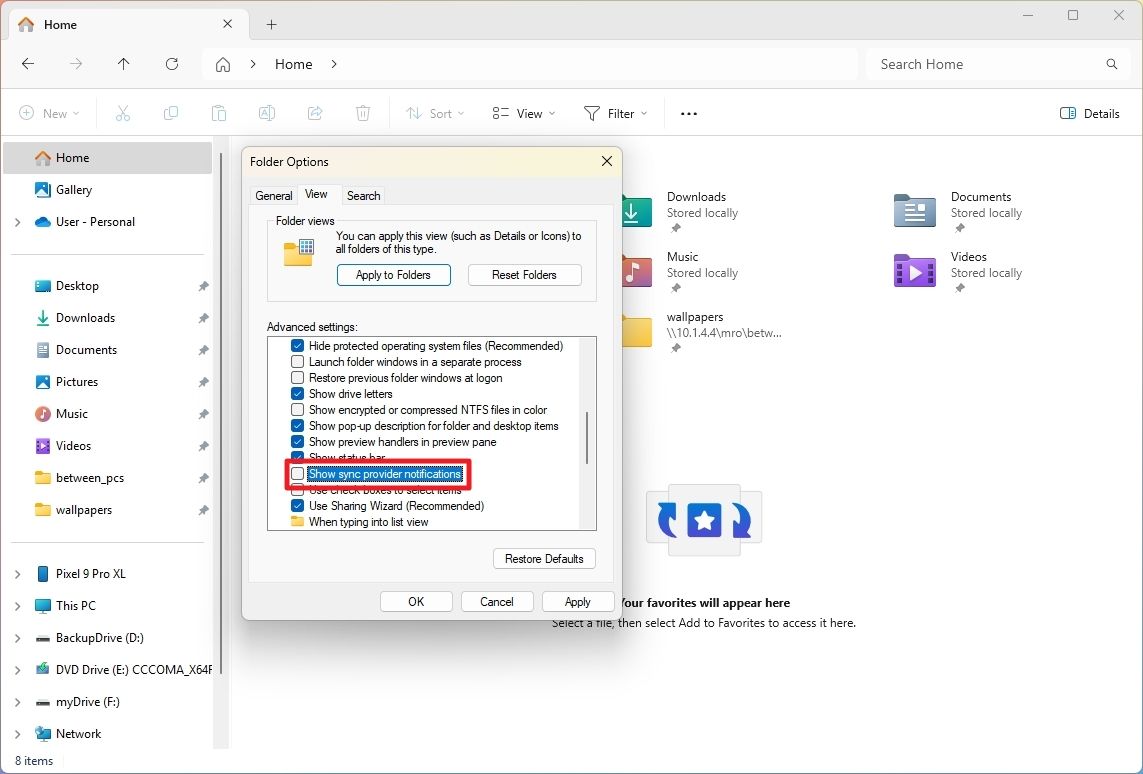Open the Sort dropdown menu

tap(434, 113)
